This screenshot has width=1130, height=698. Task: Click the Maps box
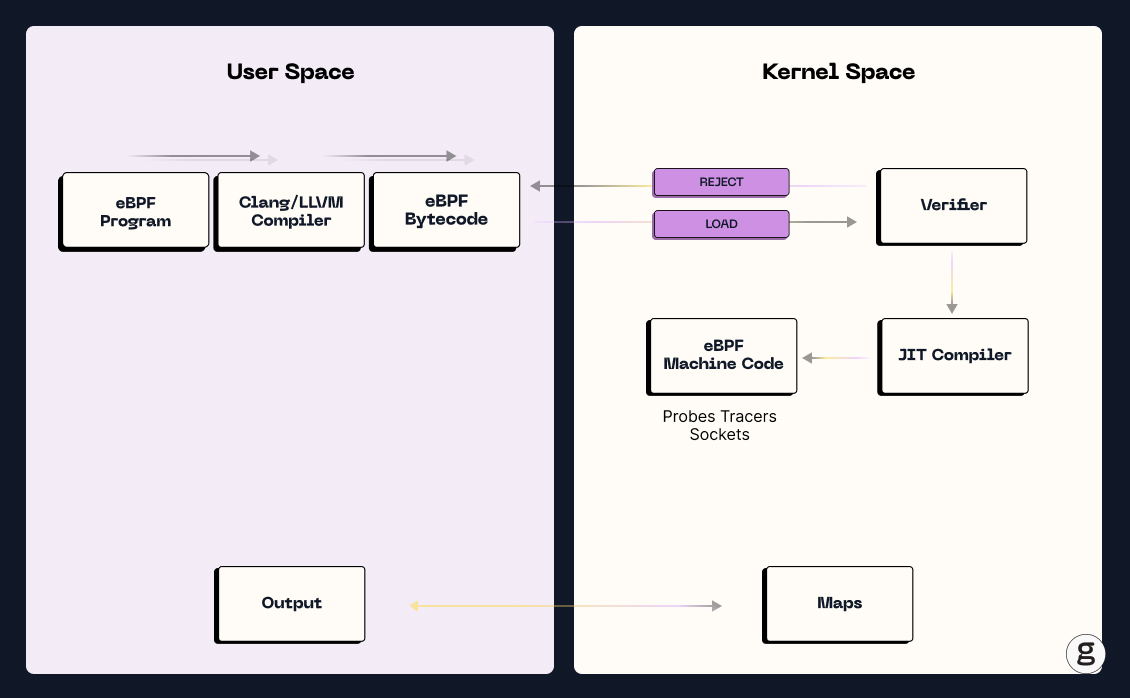coord(838,604)
